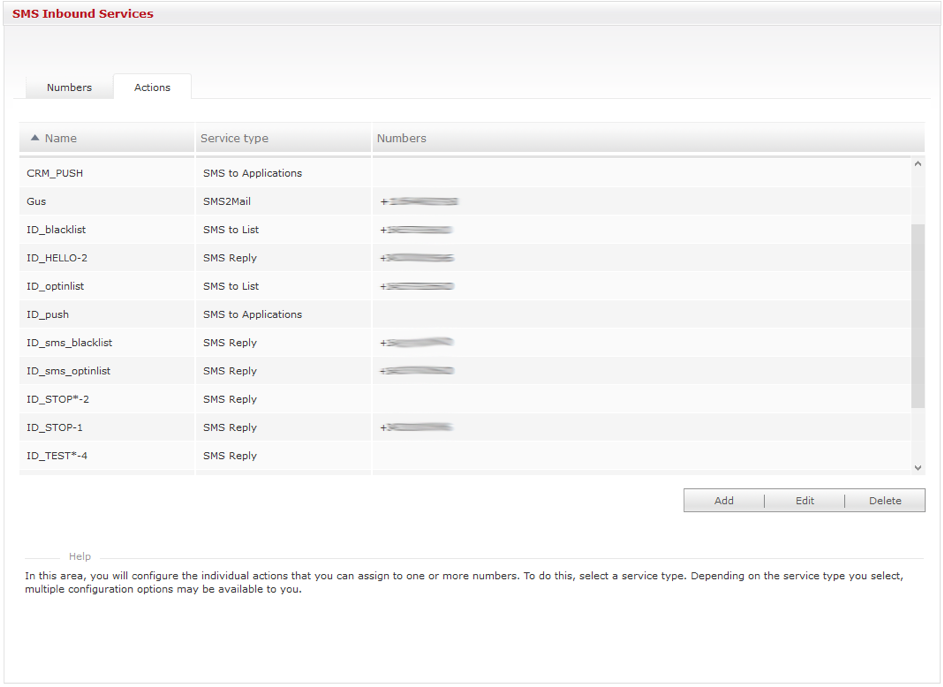Select the ID_STOP-1 row
The width and height of the screenshot is (943, 687).
coord(55,428)
